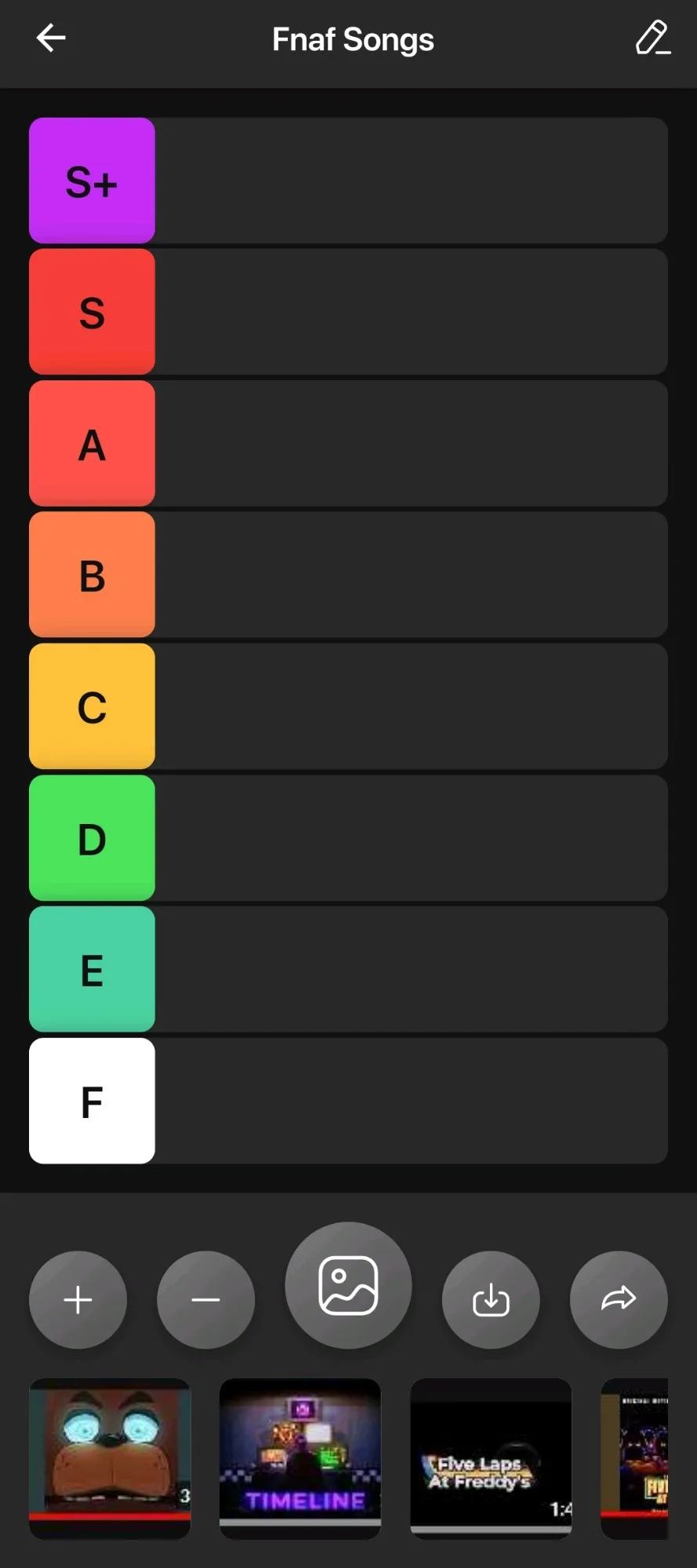Tap the white F tier label
Image resolution: width=697 pixels, height=1568 pixels.
coord(92,1101)
